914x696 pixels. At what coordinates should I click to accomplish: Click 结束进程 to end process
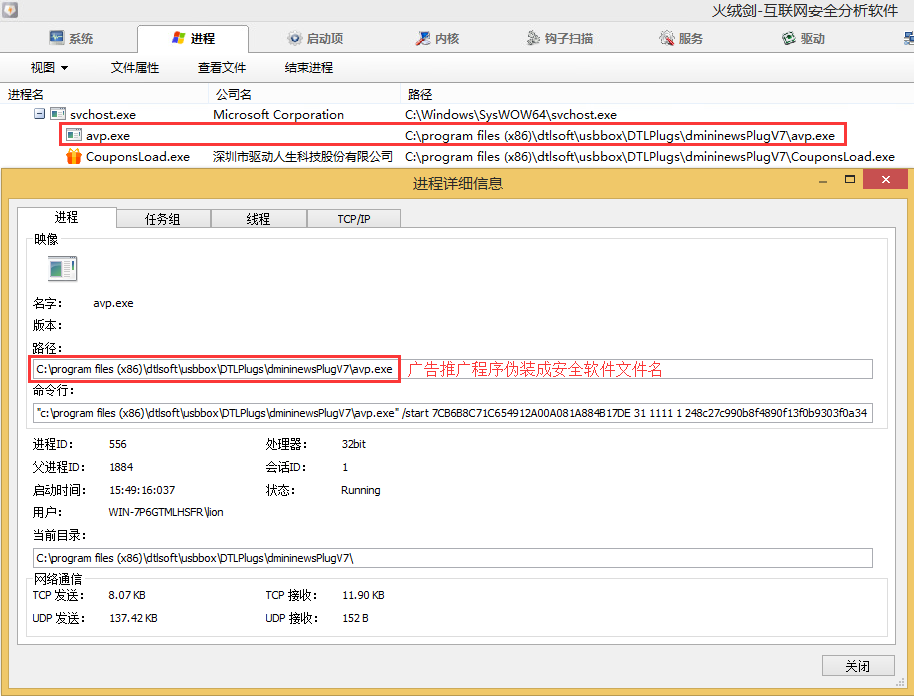click(309, 68)
